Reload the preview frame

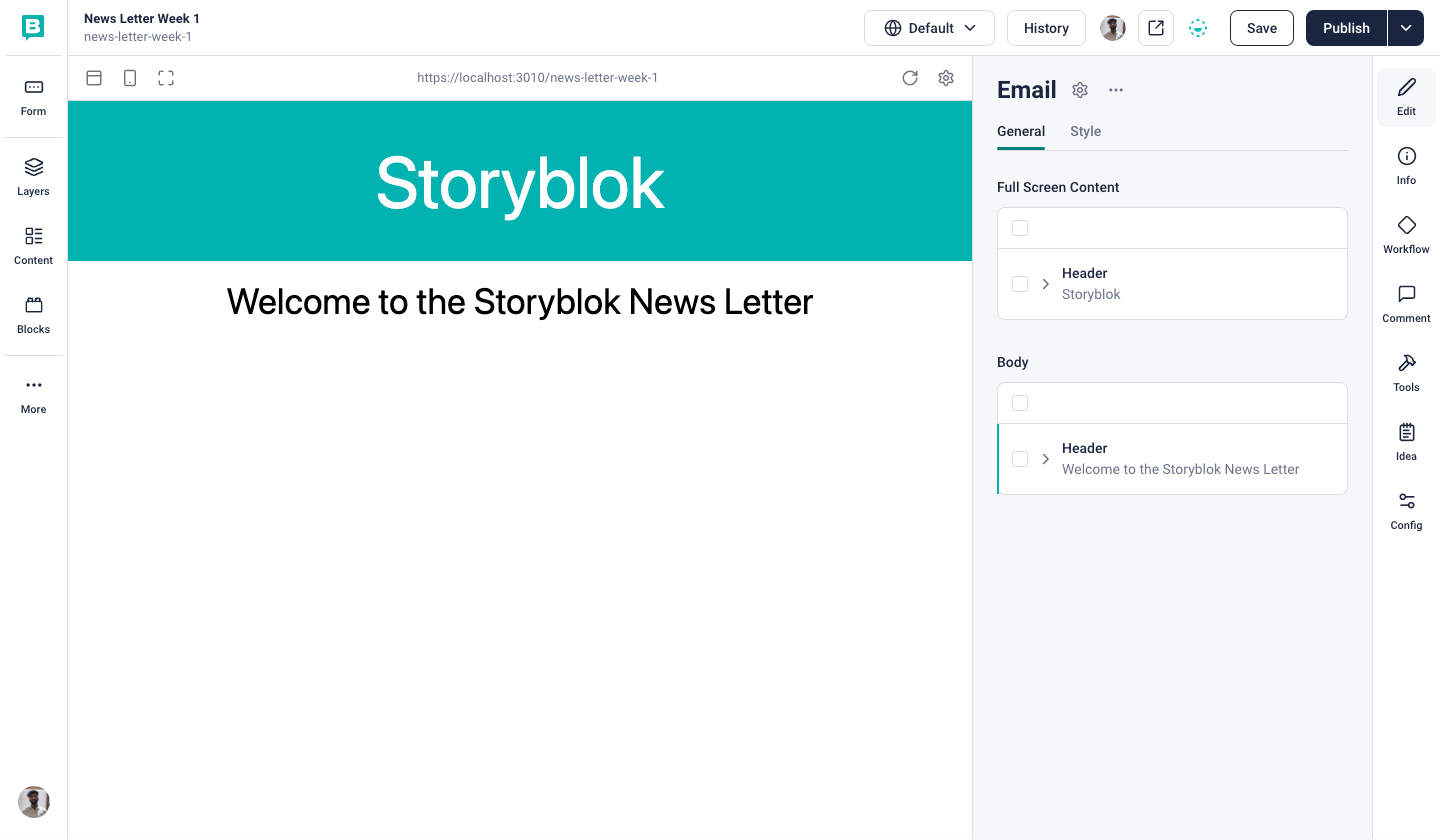[x=910, y=78]
